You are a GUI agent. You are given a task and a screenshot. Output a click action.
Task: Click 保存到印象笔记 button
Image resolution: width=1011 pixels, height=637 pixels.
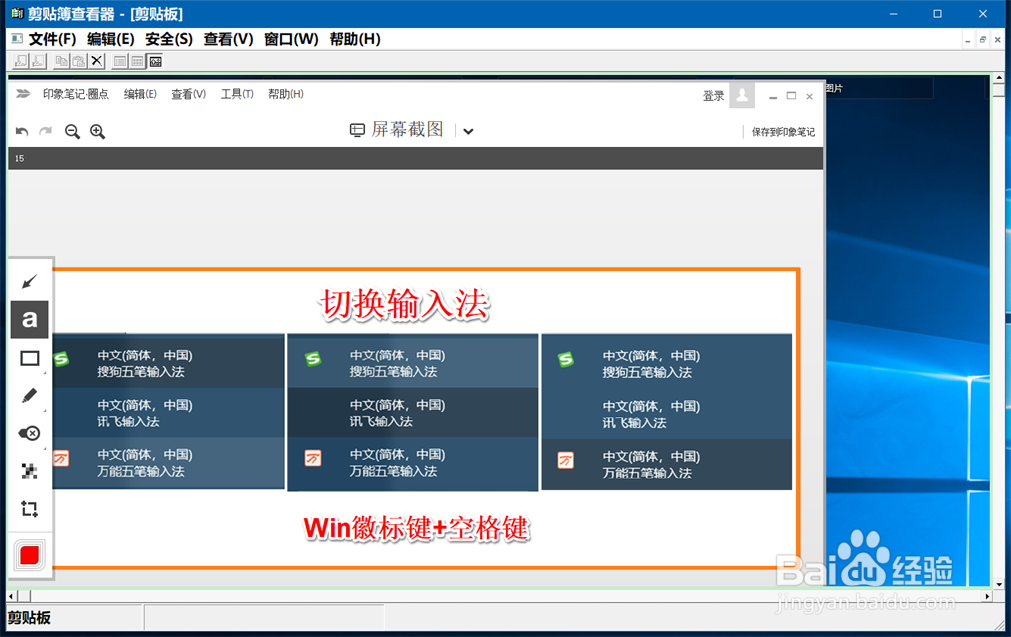tap(783, 132)
